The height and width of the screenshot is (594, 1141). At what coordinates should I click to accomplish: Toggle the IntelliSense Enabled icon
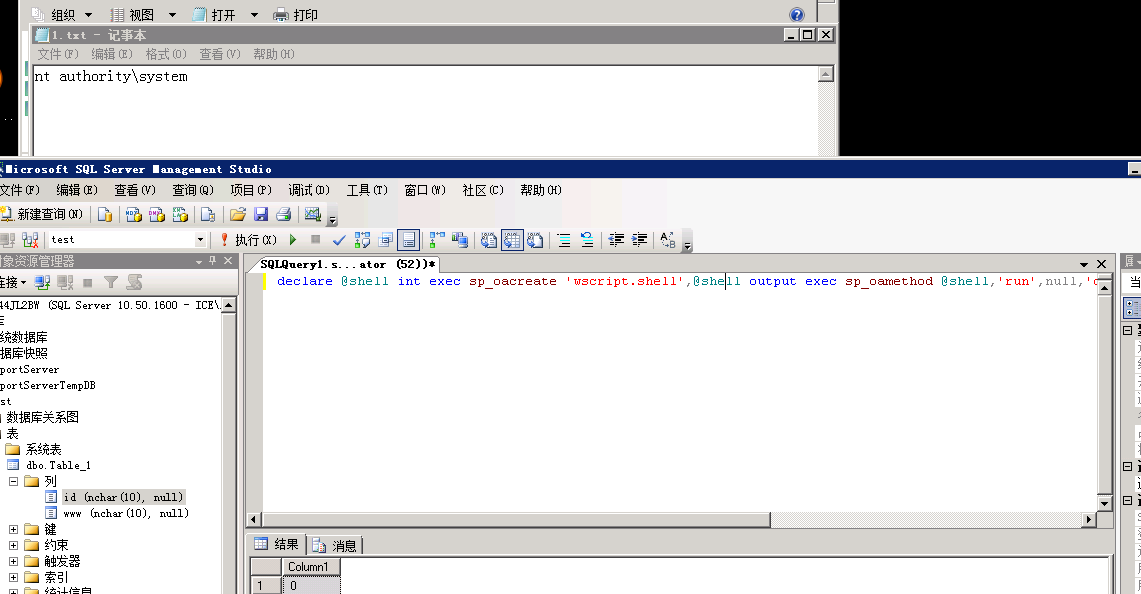pyautogui.click(x=408, y=239)
